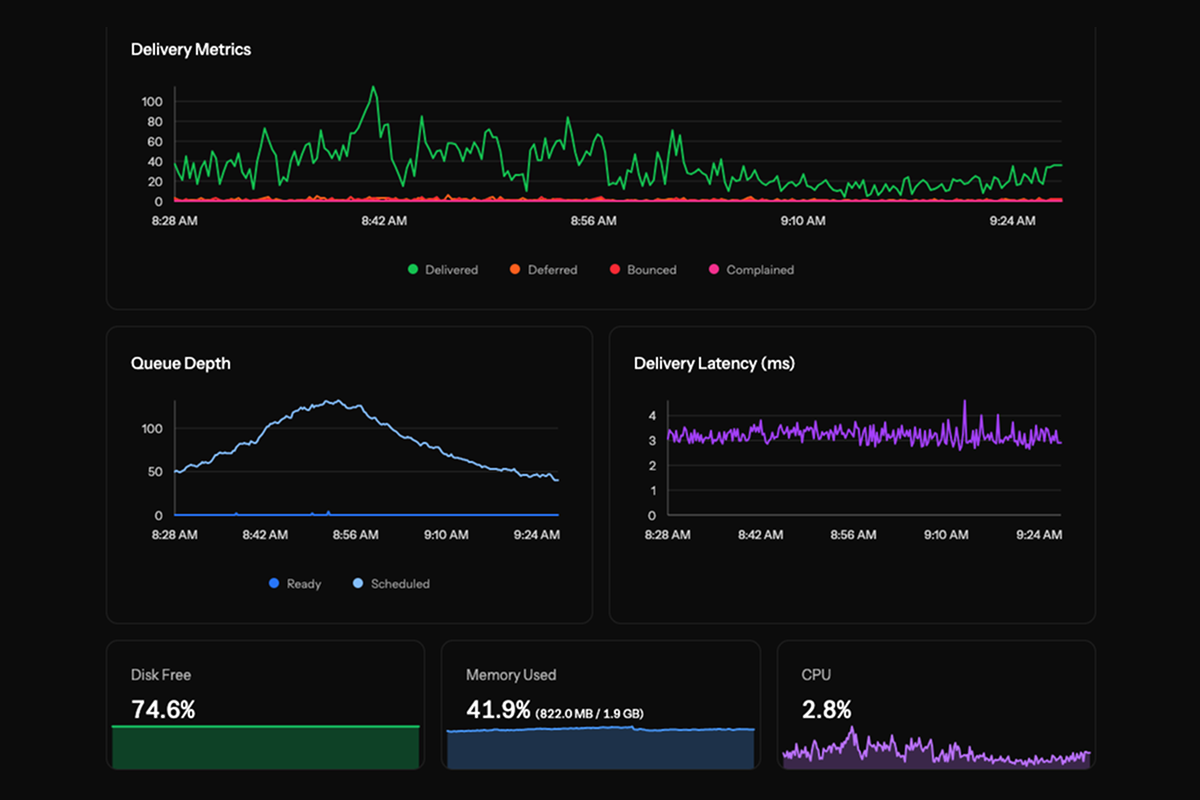Click the 822.0 MB / 1.9 GB memory detail
The height and width of the screenshot is (800, 1200).
(589, 714)
